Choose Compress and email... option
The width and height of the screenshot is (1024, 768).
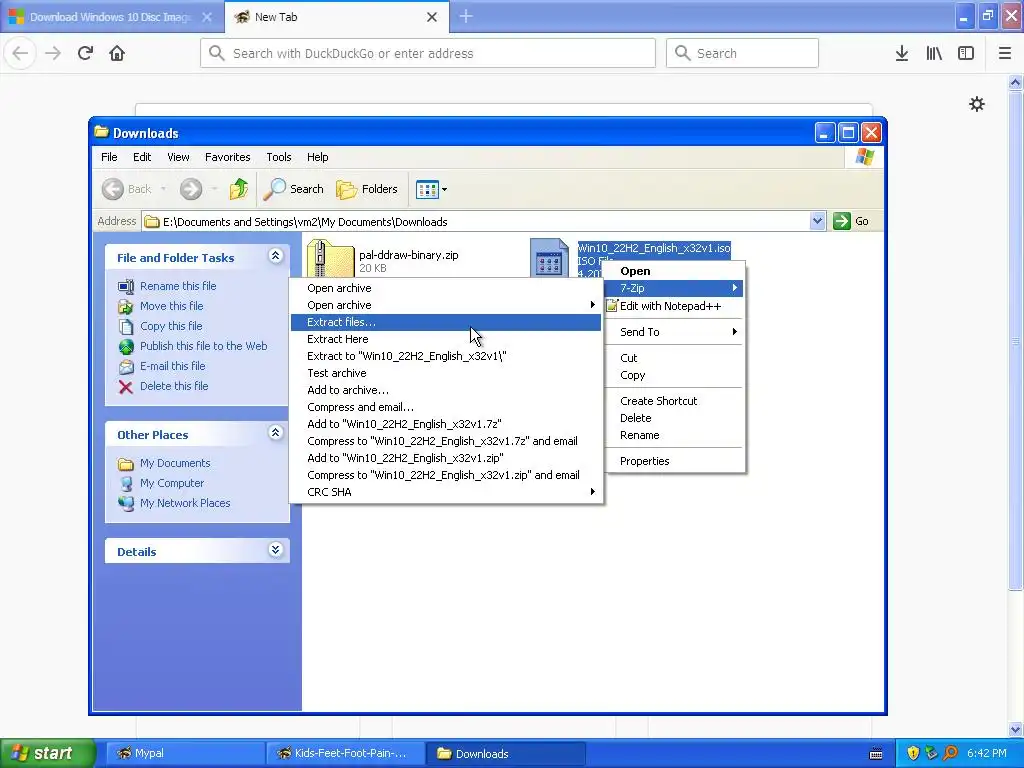[x=445, y=407]
